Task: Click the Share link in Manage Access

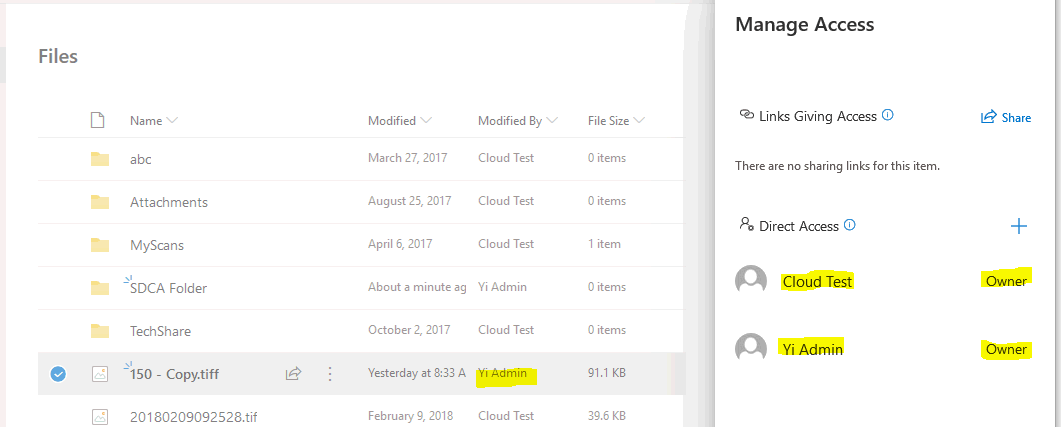Action: [x=1006, y=117]
